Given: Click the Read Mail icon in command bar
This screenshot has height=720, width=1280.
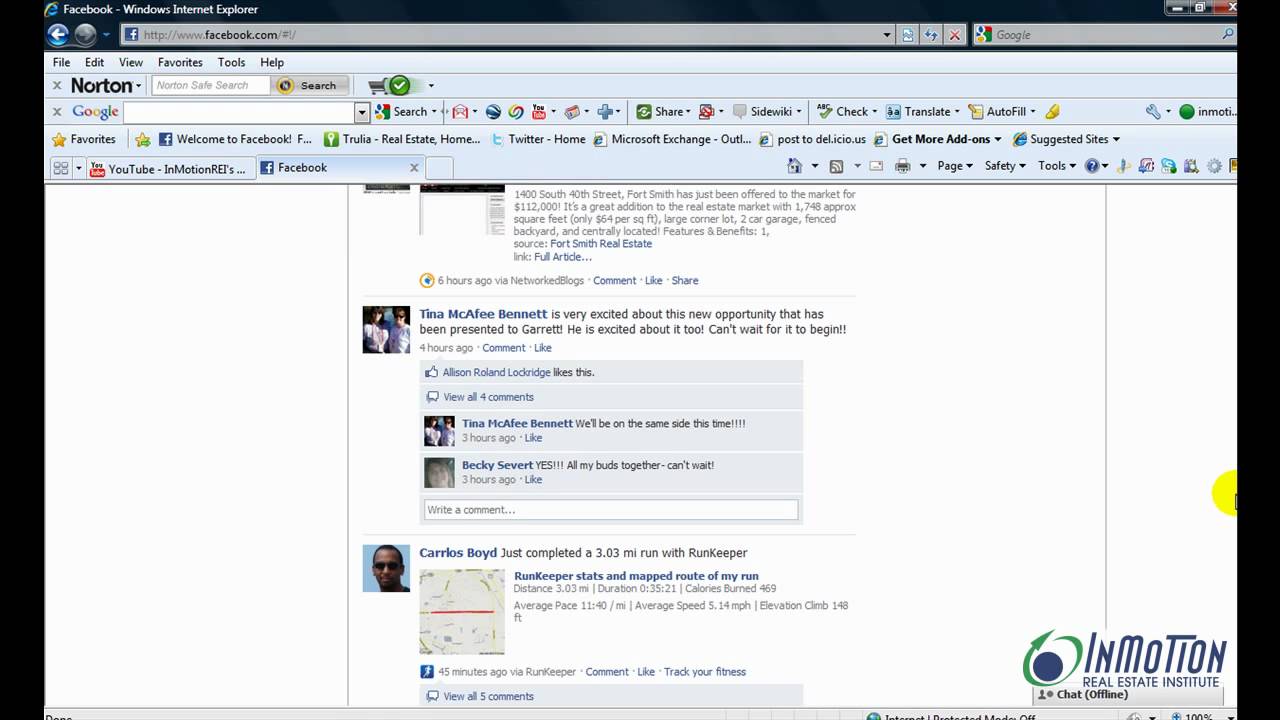Looking at the screenshot, I should 876,166.
